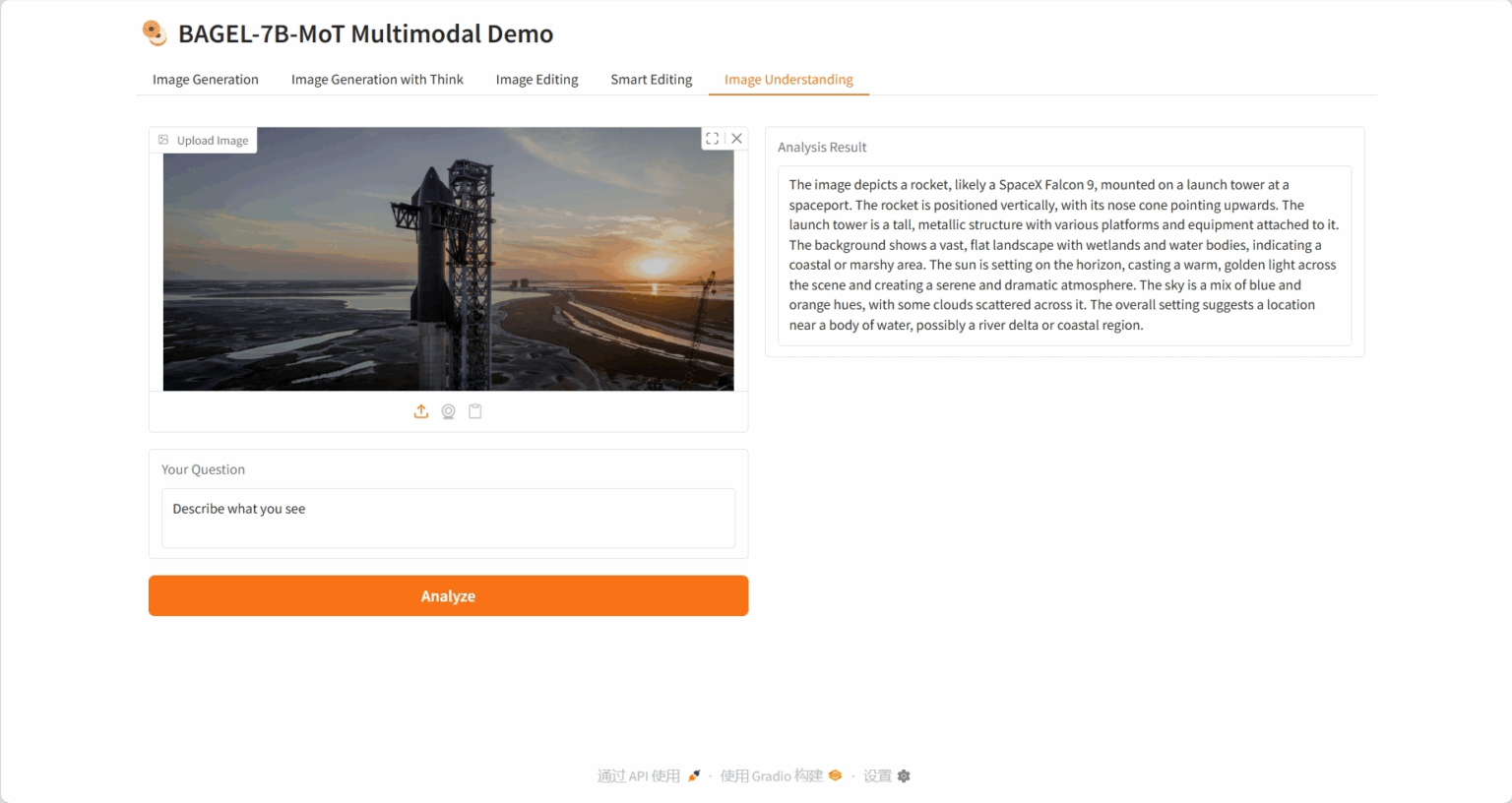This screenshot has height=803, width=1512.
Task: View the uploaded image in fullscreen
Action: (712, 139)
